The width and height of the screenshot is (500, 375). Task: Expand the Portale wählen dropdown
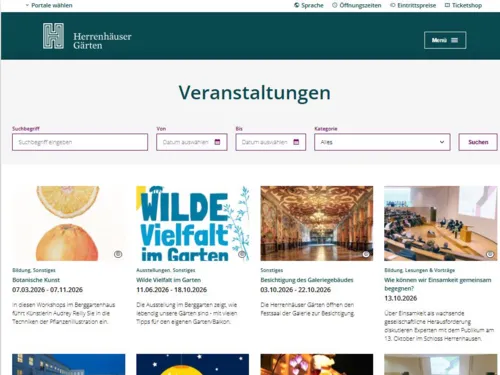[x=49, y=5]
